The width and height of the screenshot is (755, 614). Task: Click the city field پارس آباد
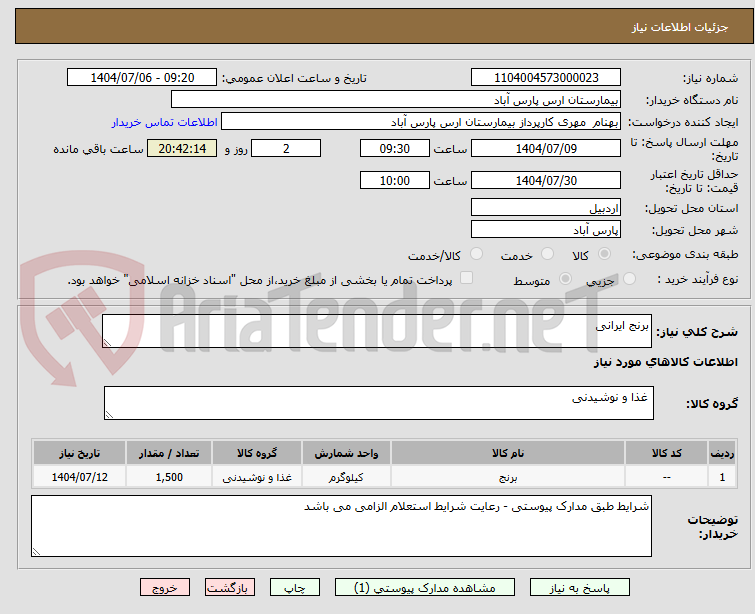(546, 230)
